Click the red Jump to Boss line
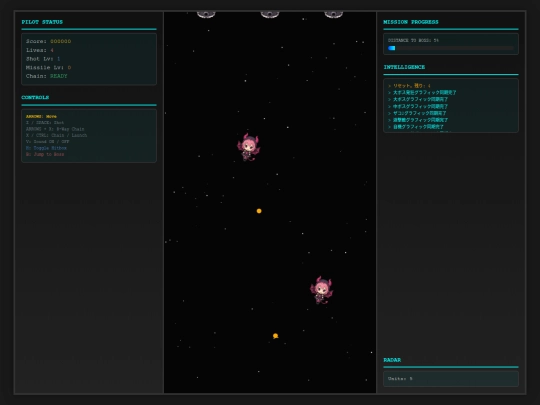This screenshot has width=540, height=405. [45, 154]
